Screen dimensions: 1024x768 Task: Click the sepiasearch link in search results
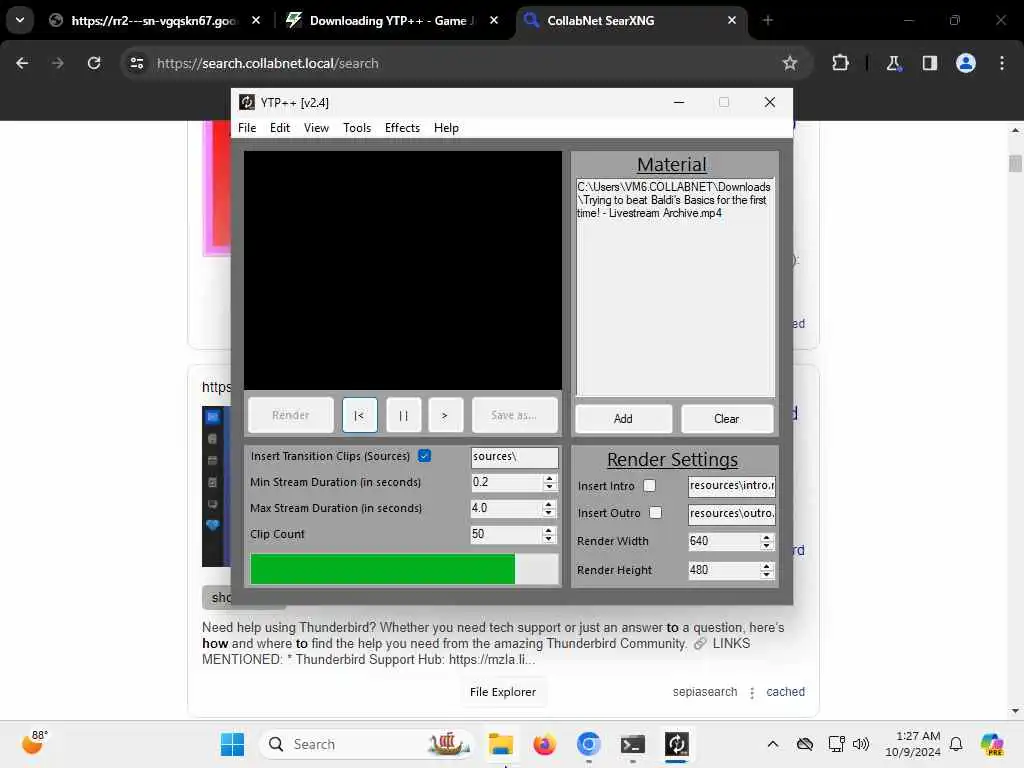coord(705,692)
